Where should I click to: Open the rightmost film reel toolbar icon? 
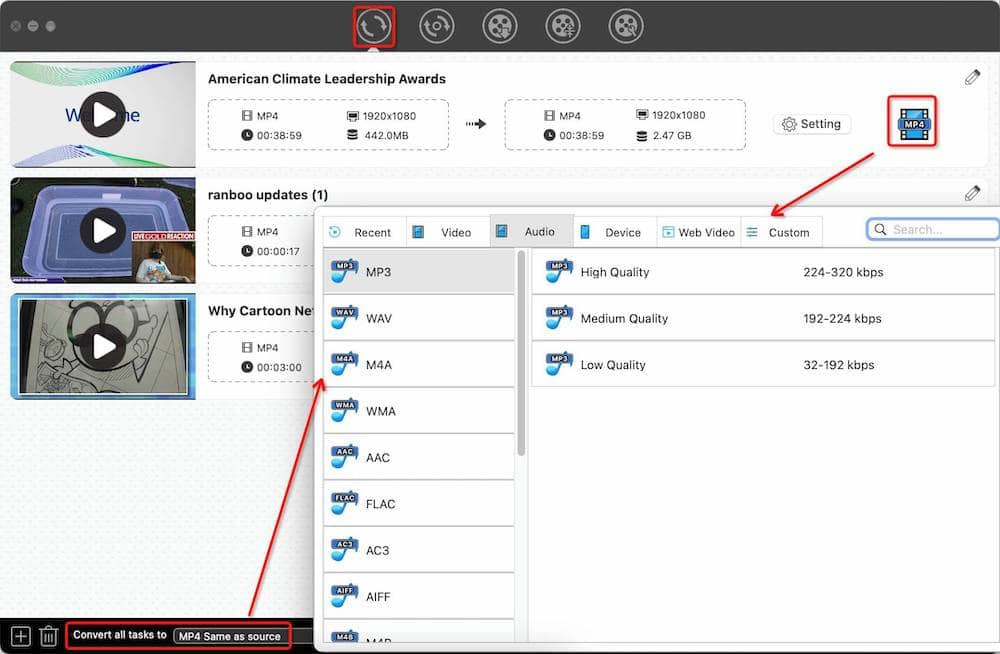(x=626, y=26)
